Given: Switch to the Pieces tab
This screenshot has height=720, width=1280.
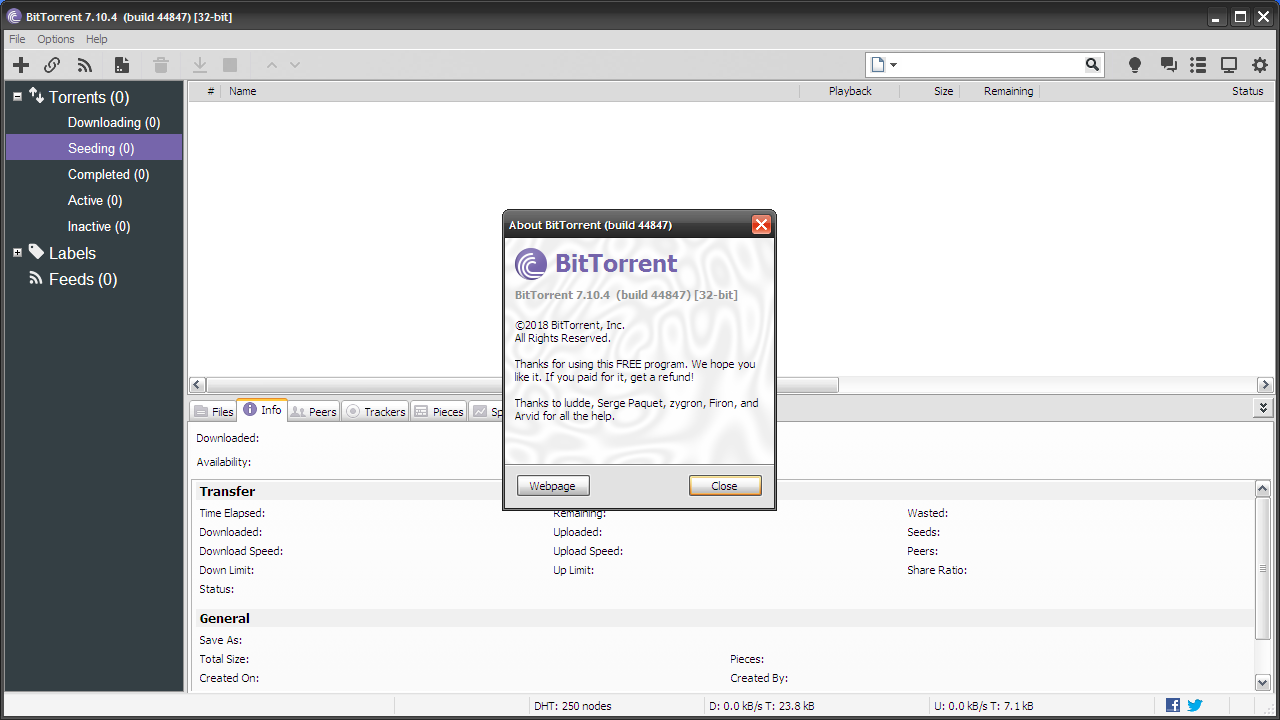Looking at the screenshot, I should [x=438, y=411].
